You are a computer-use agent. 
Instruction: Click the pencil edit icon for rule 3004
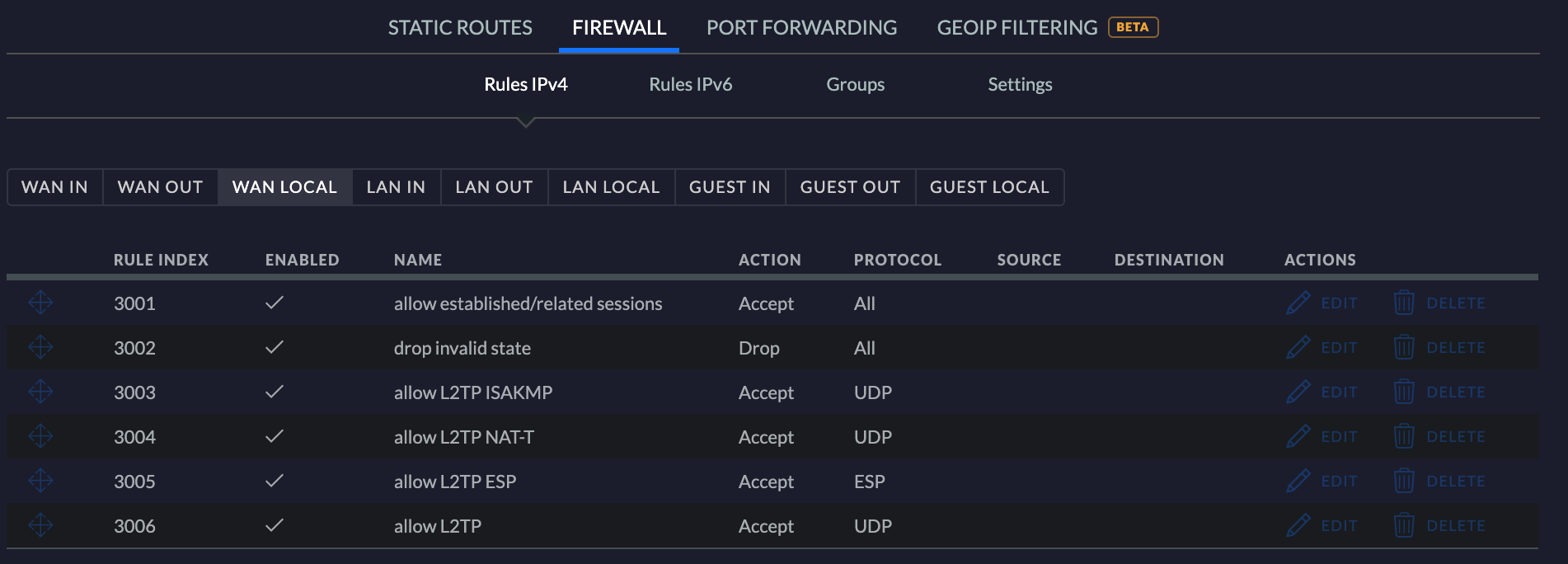pyautogui.click(x=1298, y=437)
